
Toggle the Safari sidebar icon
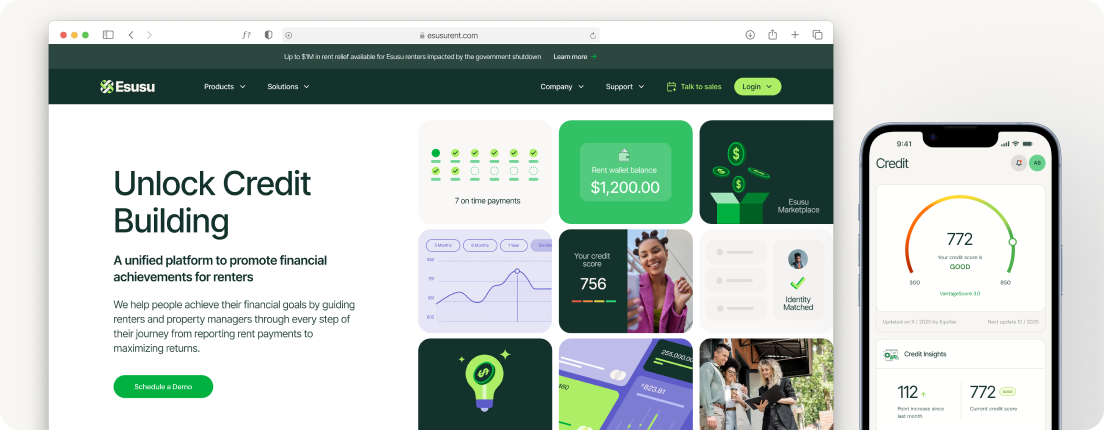pos(108,34)
